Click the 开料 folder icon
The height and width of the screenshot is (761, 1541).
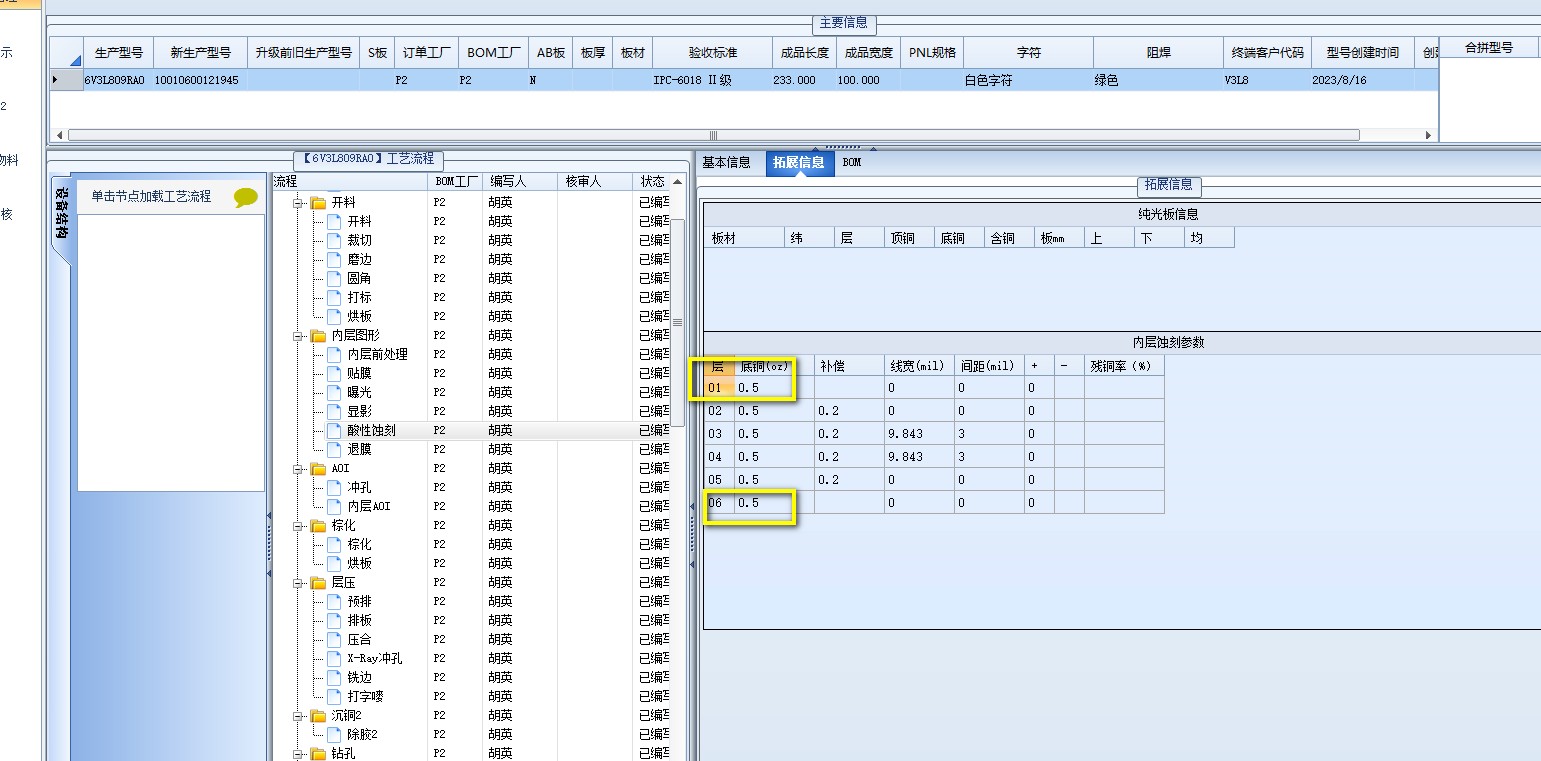click(318, 203)
